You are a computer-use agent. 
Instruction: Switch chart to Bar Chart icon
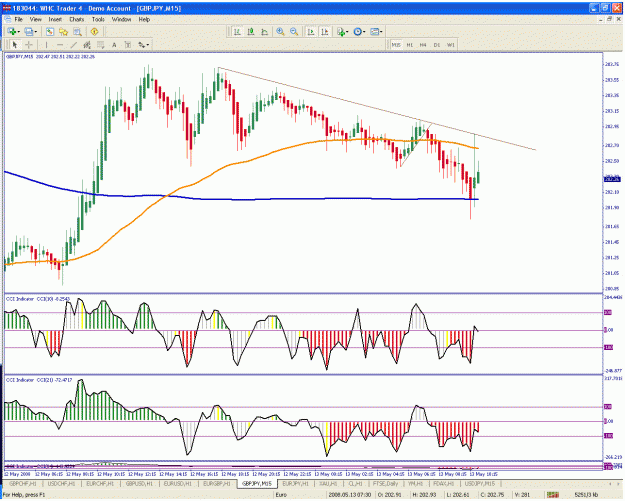point(238,31)
